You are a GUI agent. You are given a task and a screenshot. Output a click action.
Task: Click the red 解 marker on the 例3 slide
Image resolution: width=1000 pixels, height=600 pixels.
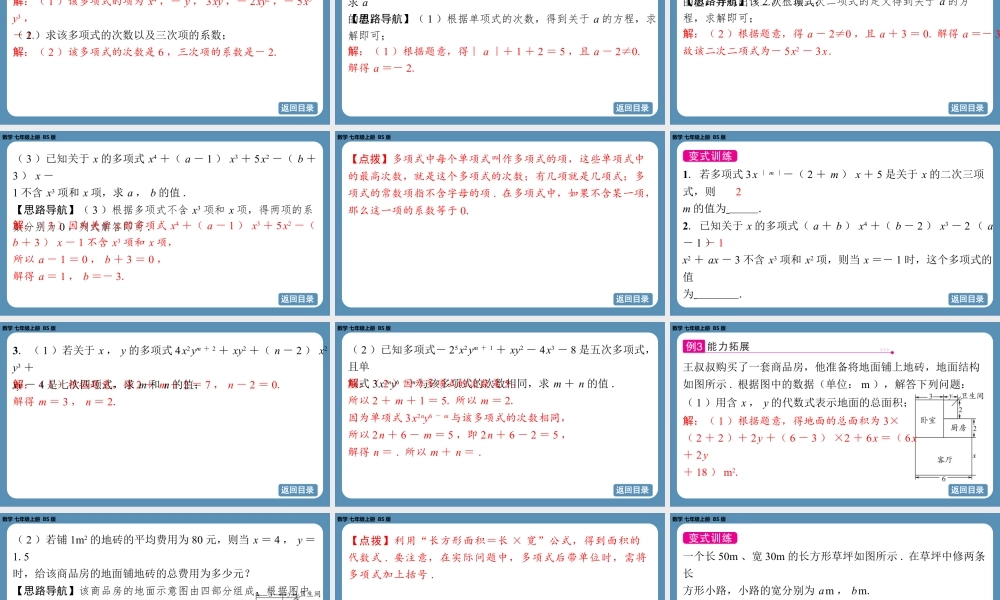pos(686,420)
